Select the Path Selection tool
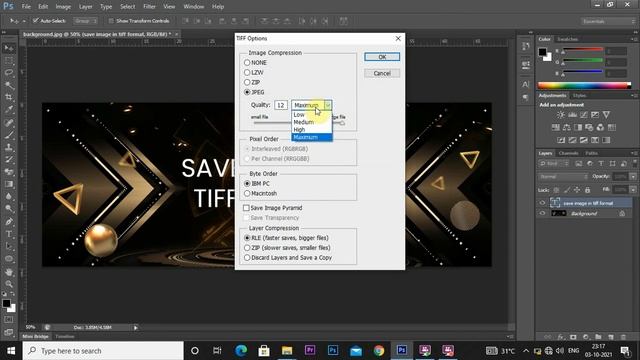This screenshot has height=360, width=640. (9, 247)
